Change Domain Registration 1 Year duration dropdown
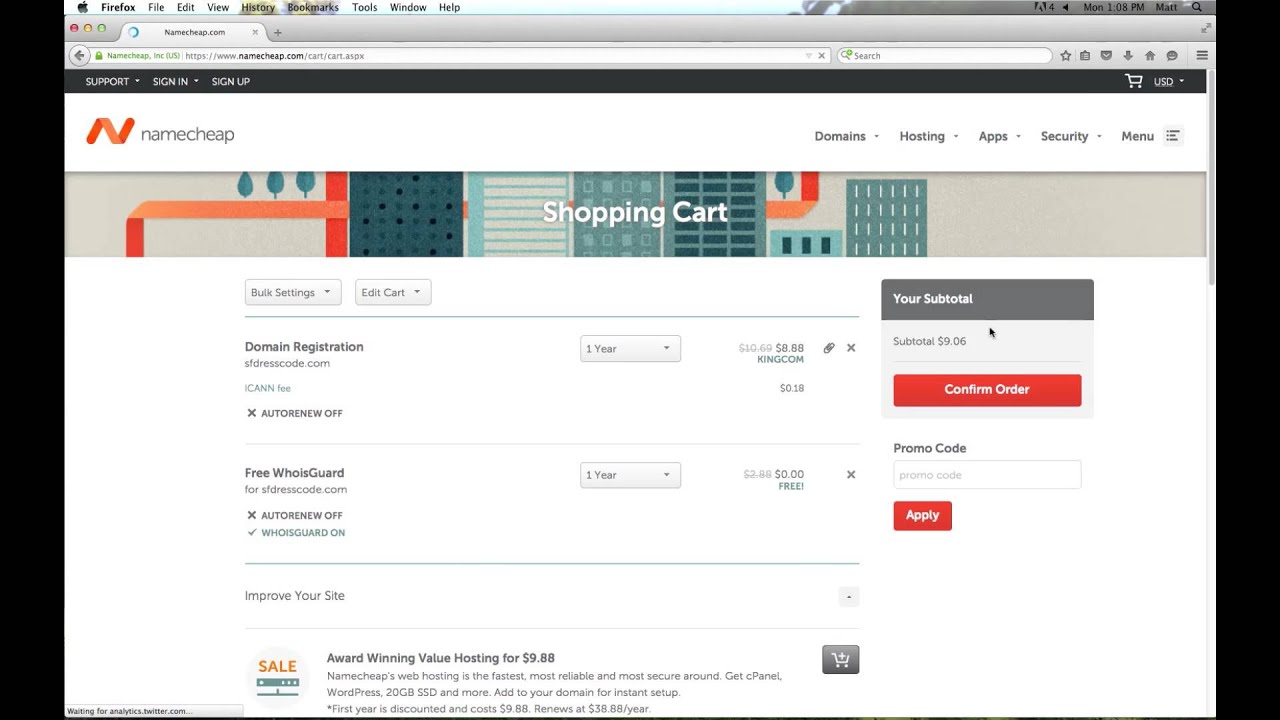This screenshot has height=720, width=1280. coord(630,348)
